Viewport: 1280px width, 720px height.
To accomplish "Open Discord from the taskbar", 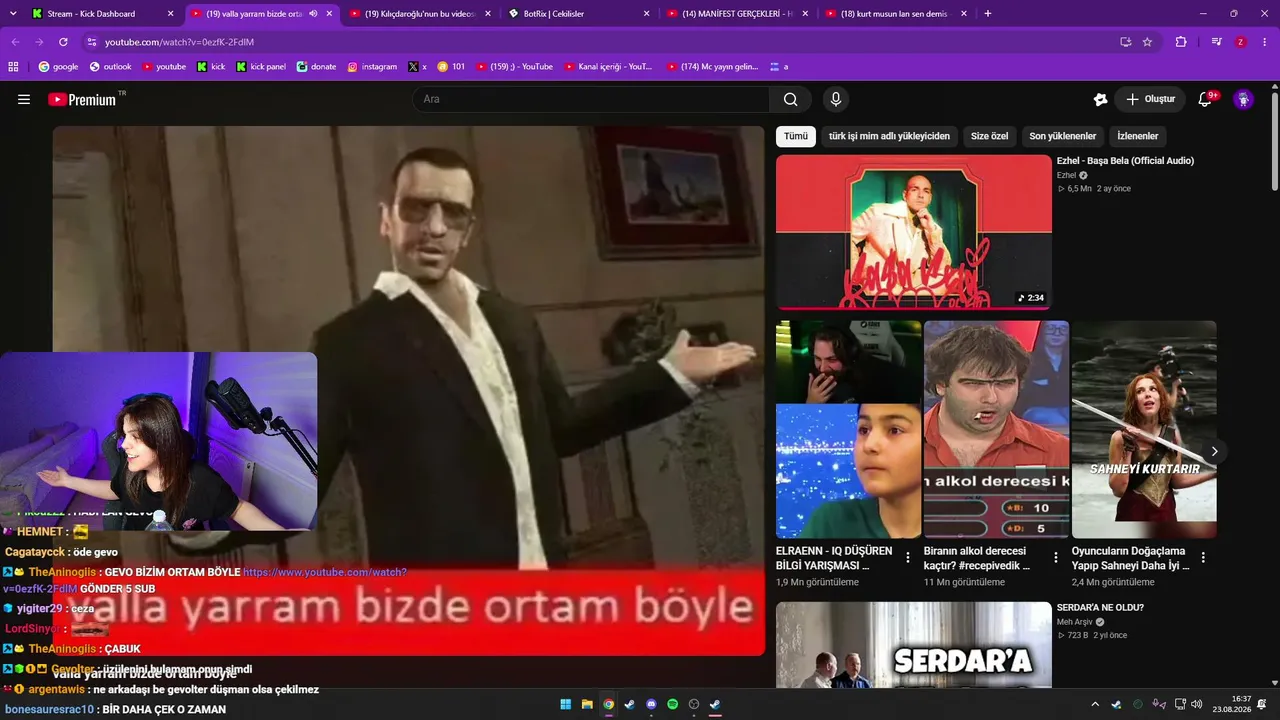I will [x=651, y=704].
